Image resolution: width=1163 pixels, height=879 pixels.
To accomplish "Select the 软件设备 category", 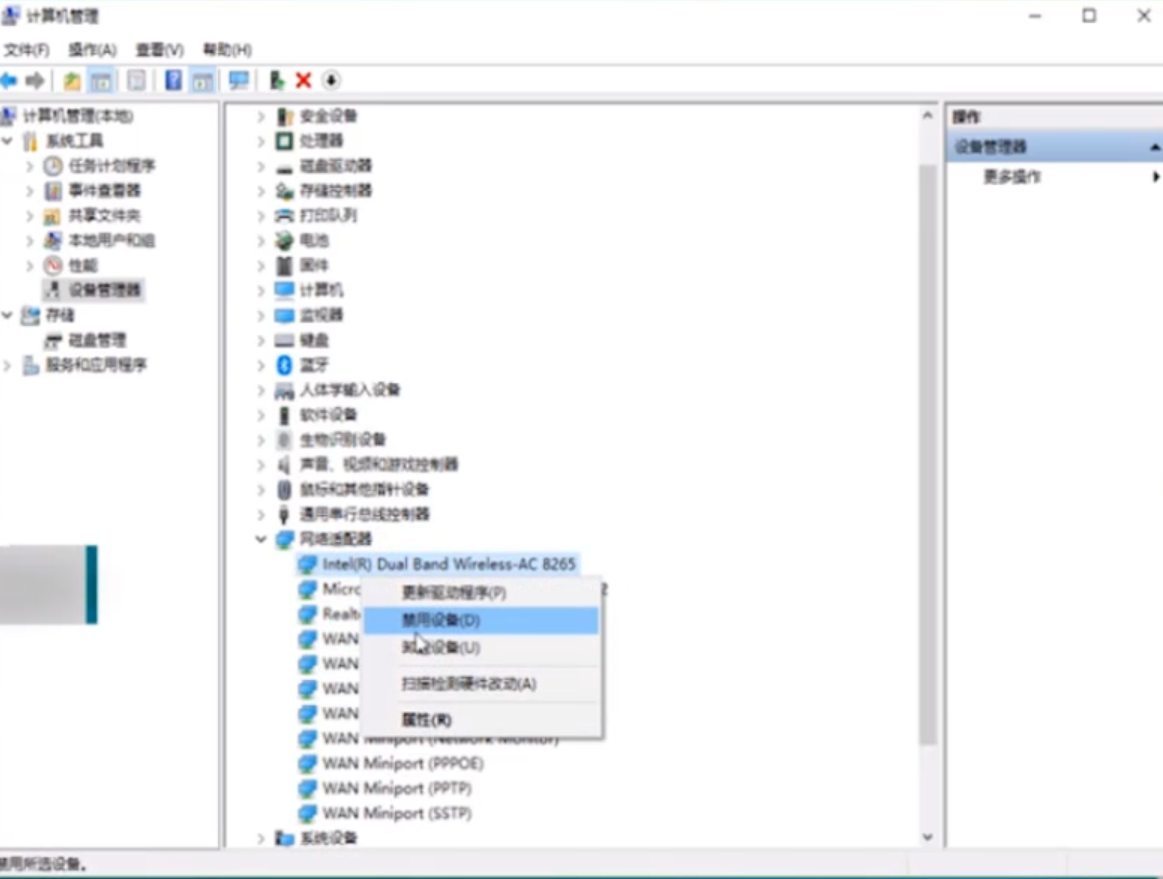I will click(328, 415).
